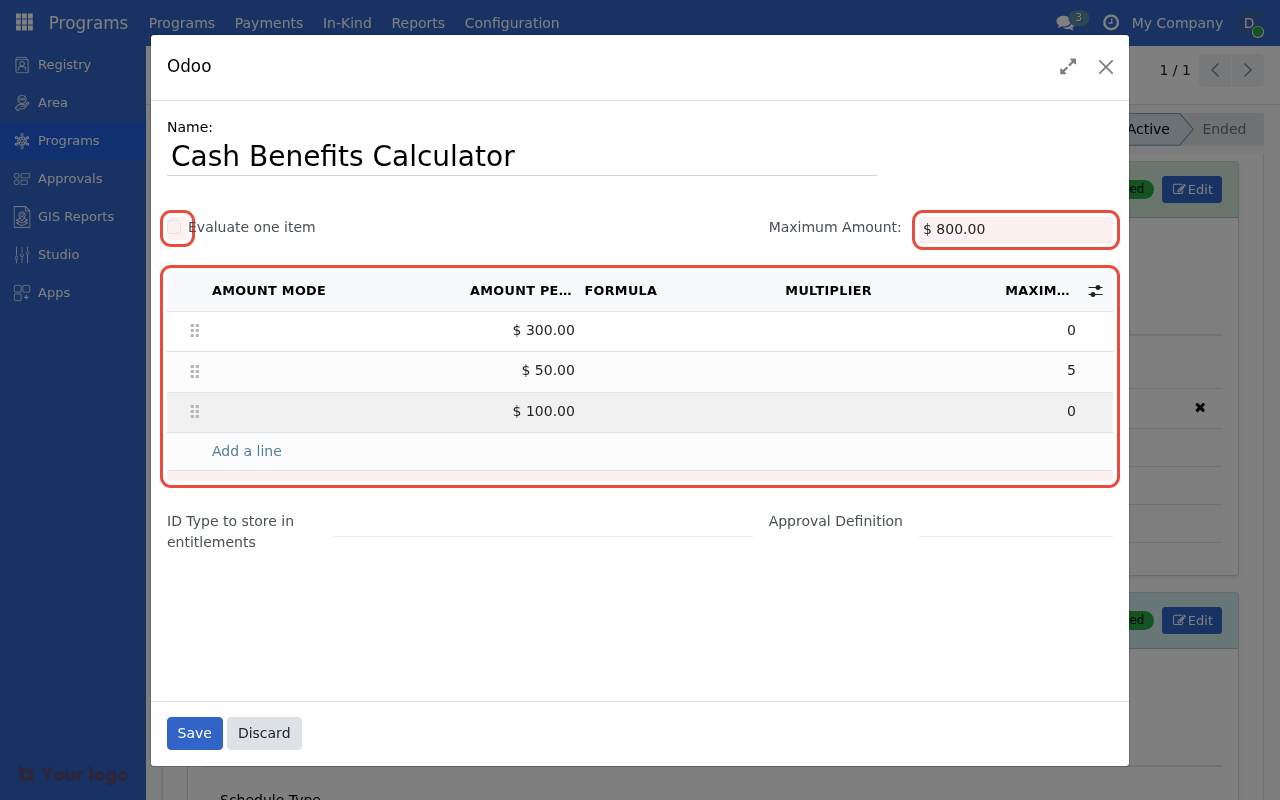1280x800 pixels.
Task: Open the Area section in sidebar
Action: click(x=50, y=102)
